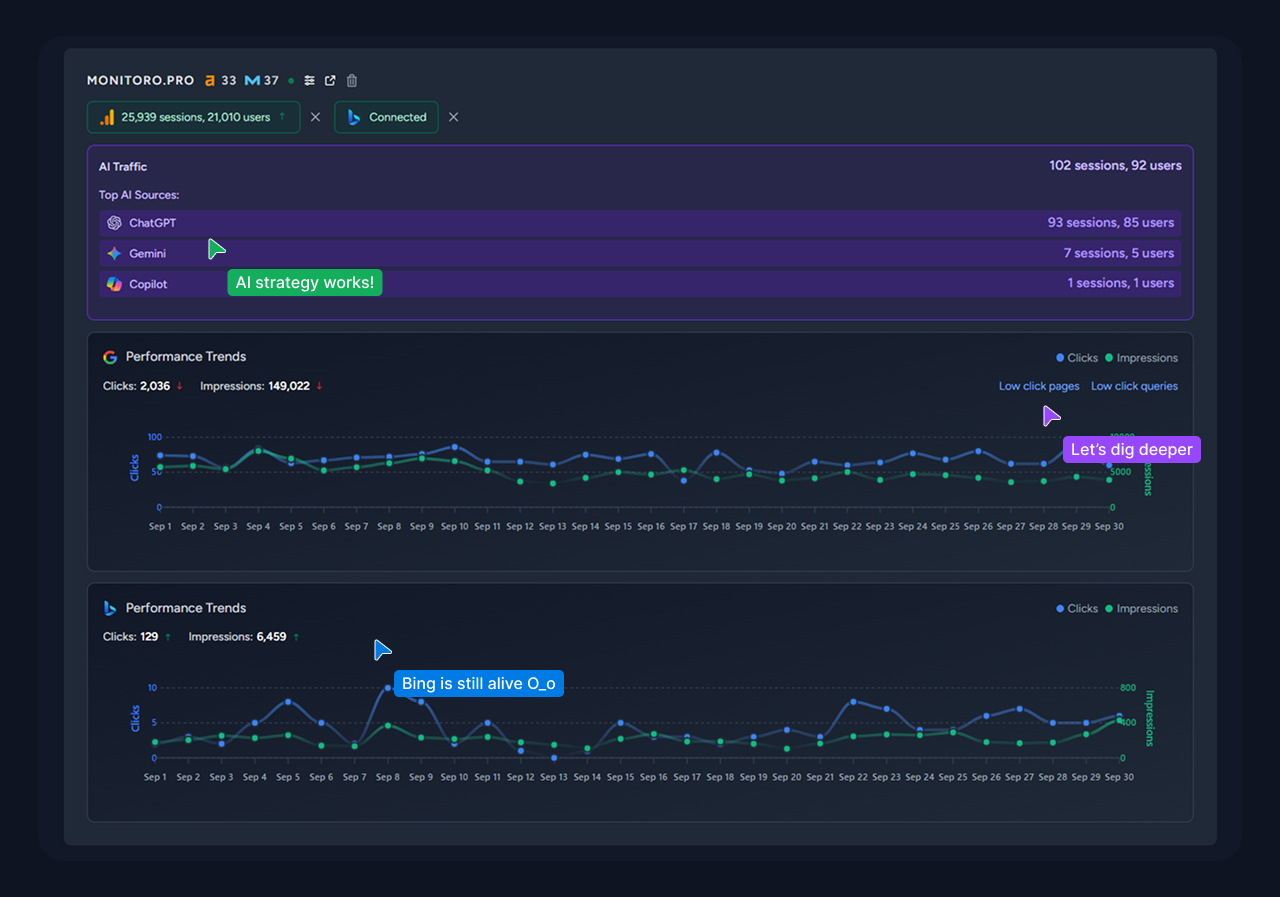Click the Ahrefs score badge showing 33
Image resolution: width=1280 pixels, height=897 pixels.
219,80
